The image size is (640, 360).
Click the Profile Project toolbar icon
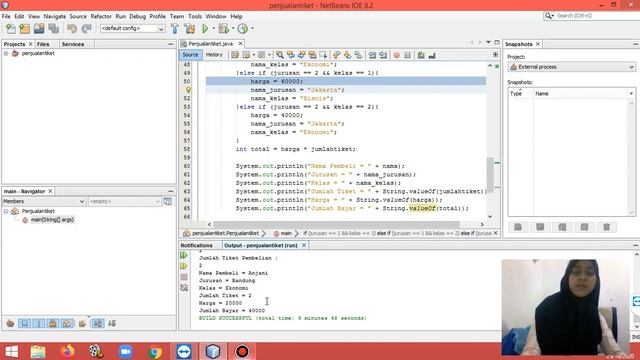243,29
